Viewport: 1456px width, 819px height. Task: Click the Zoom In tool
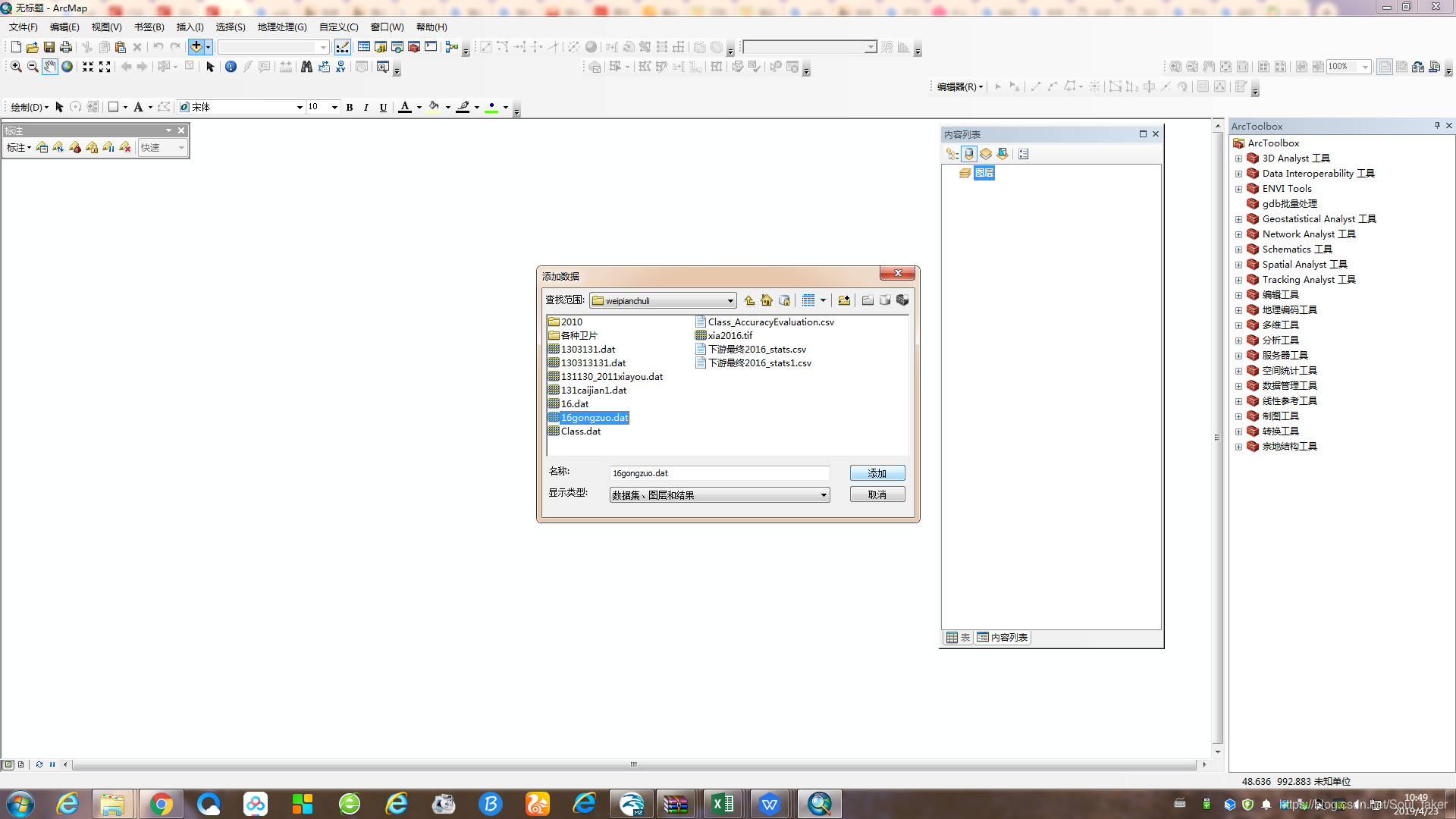tap(16, 67)
